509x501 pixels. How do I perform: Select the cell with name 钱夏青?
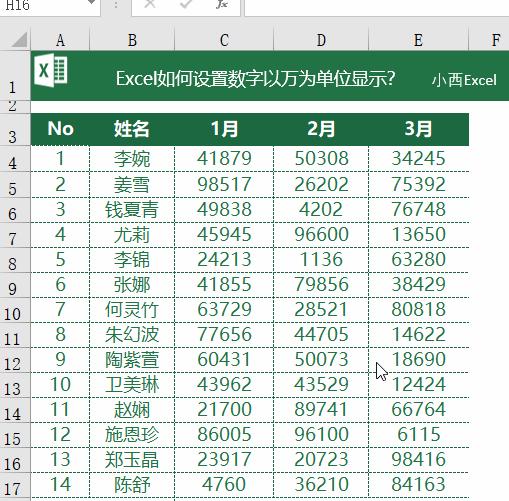(x=132, y=210)
